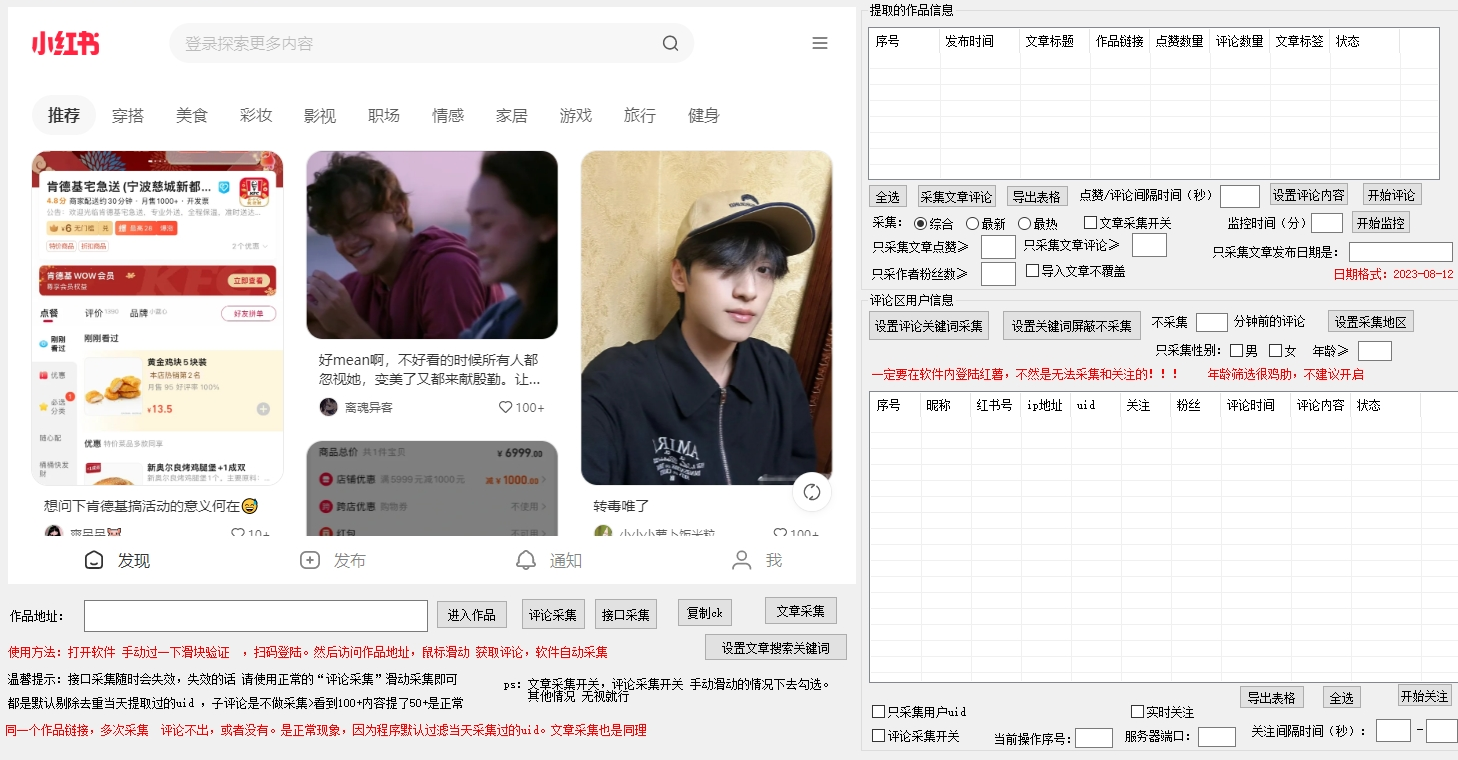
Task: Click inside the 作品地址 input field
Action: pyautogui.click(x=255, y=614)
